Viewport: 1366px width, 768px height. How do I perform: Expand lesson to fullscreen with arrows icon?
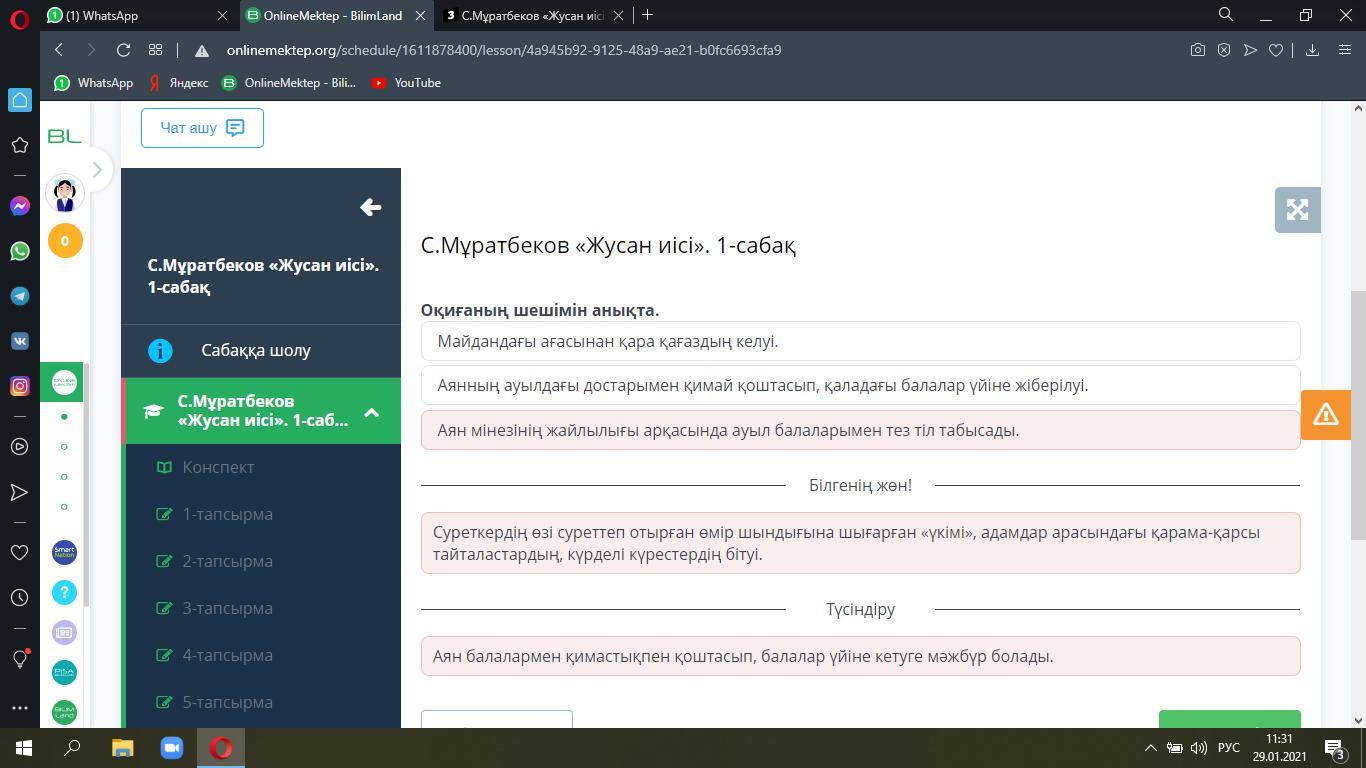pos(1298,210)
